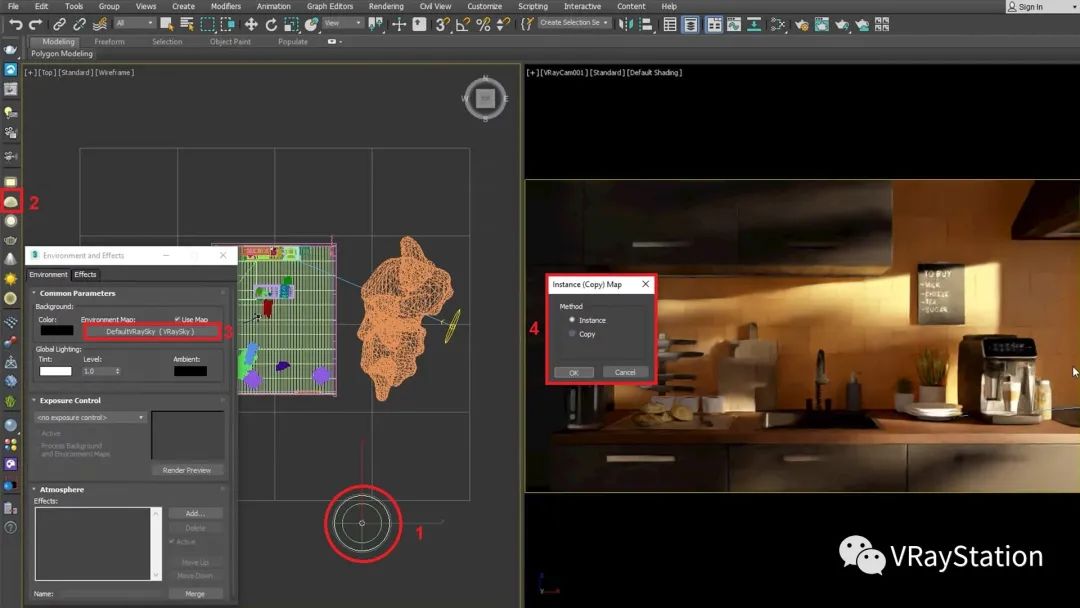
Task: Select the Rotate transform tool
Action: click(x=271, y=24)
